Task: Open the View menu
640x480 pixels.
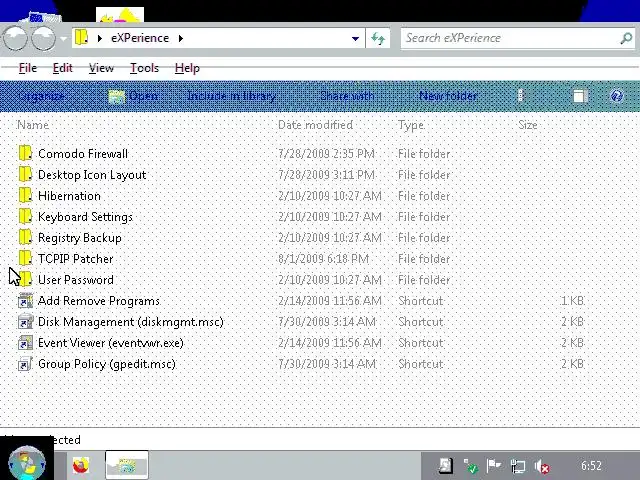Action: (x=101, y=68)
